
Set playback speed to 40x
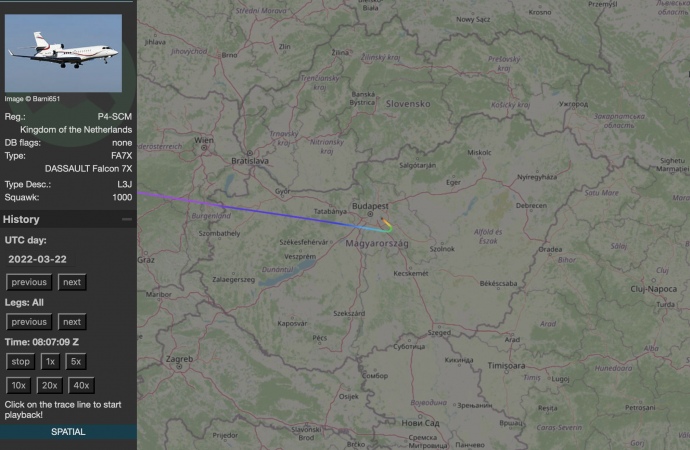81,386
